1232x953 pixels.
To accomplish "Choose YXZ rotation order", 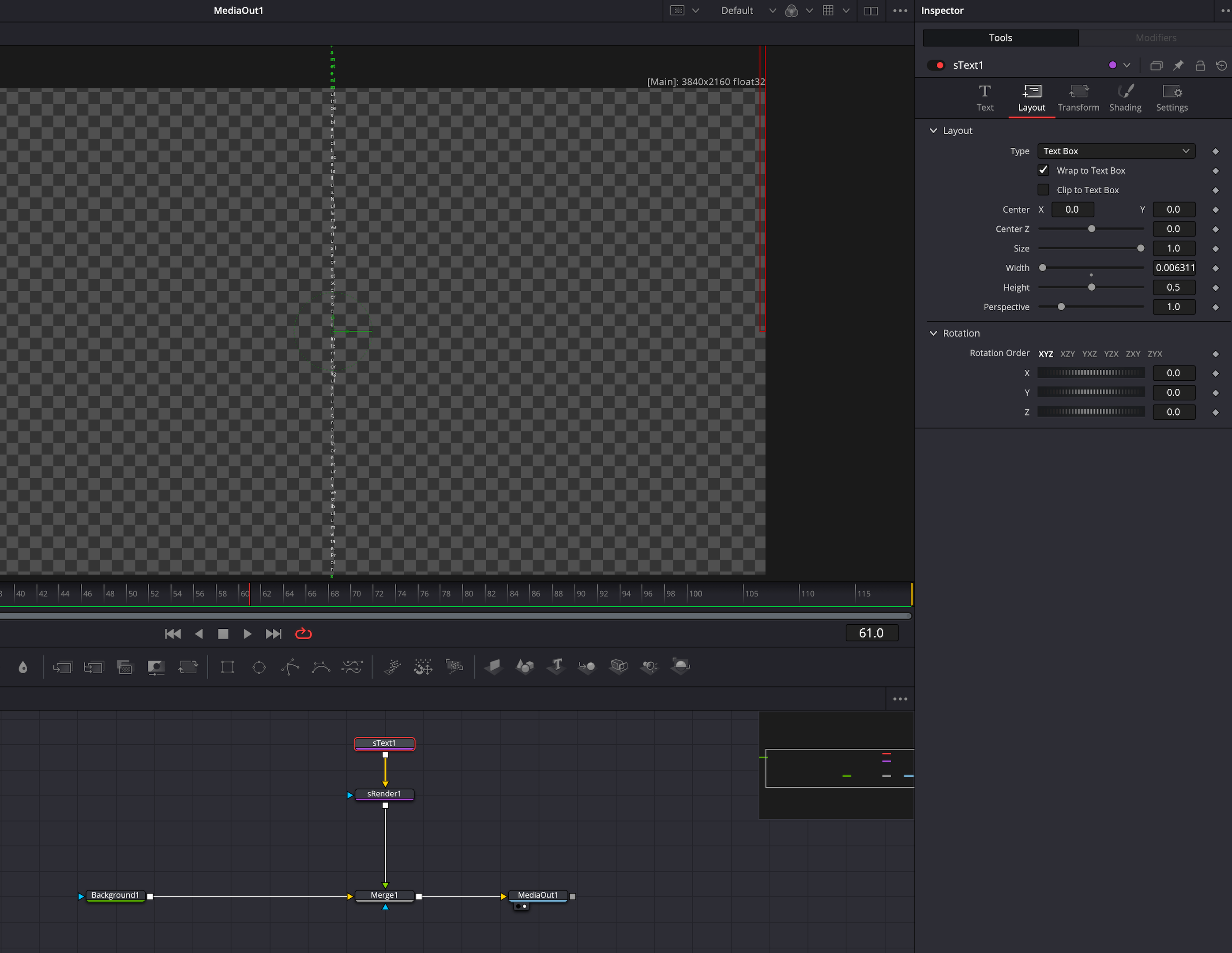I will click(x=1089, y=354).
